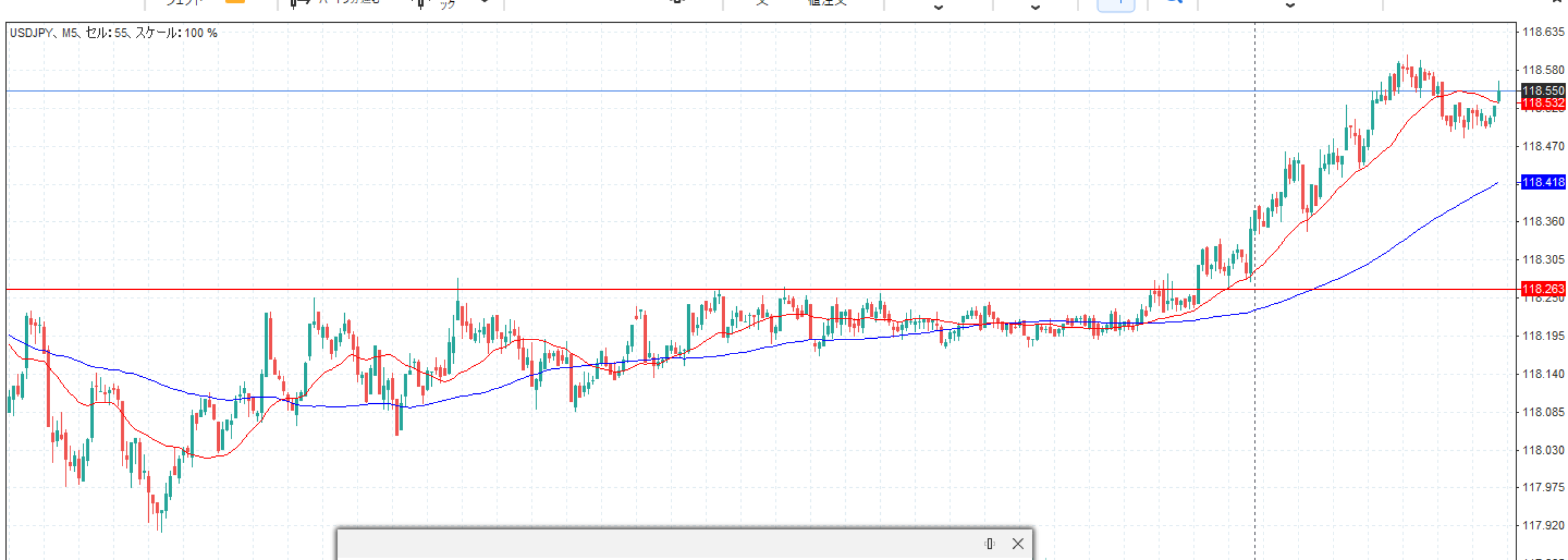Click the blue 118.418 moving average label

1542,182
